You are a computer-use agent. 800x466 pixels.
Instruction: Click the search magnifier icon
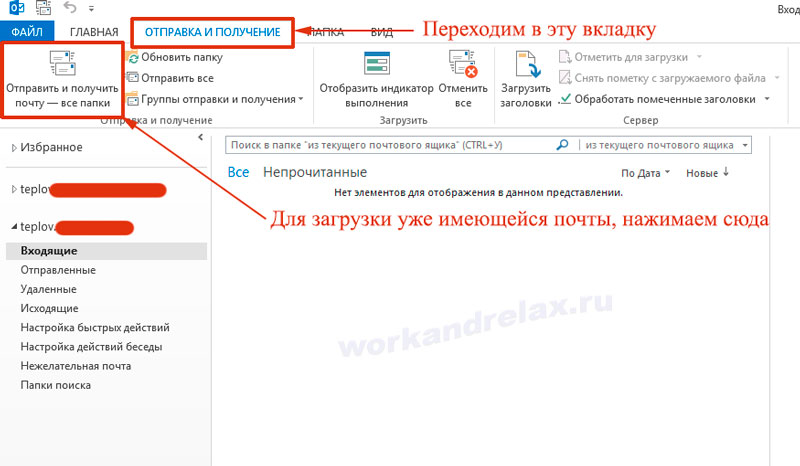click(x=562, y=145)
